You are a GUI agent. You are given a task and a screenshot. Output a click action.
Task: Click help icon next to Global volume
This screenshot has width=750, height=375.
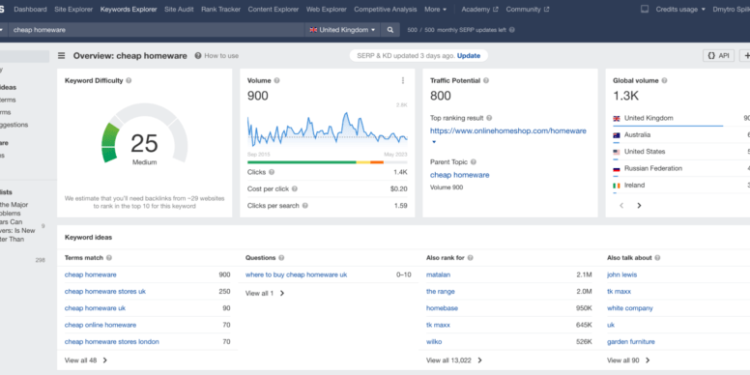[664, 81]
